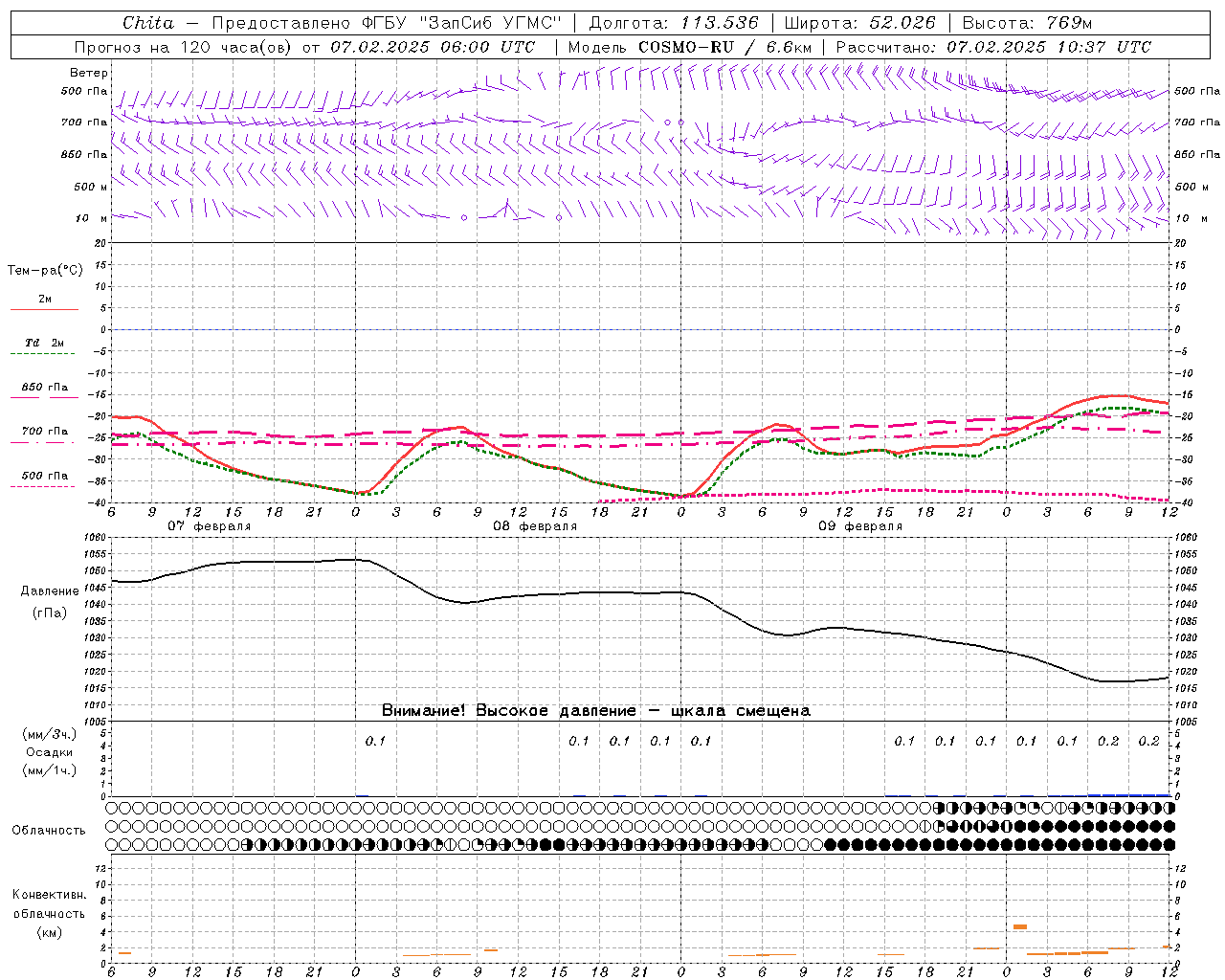Click the 'Облачность' cloud cover label
The image size is (1225, 980).
(x=49, y=830)
